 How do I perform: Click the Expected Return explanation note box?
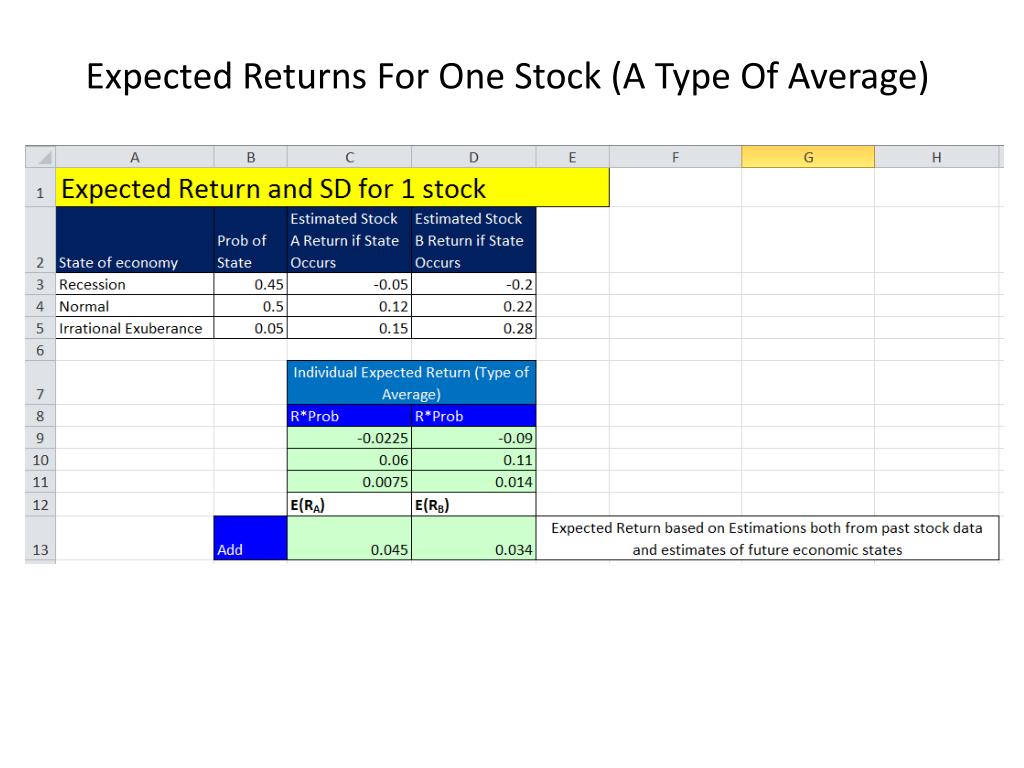[767, 538]
